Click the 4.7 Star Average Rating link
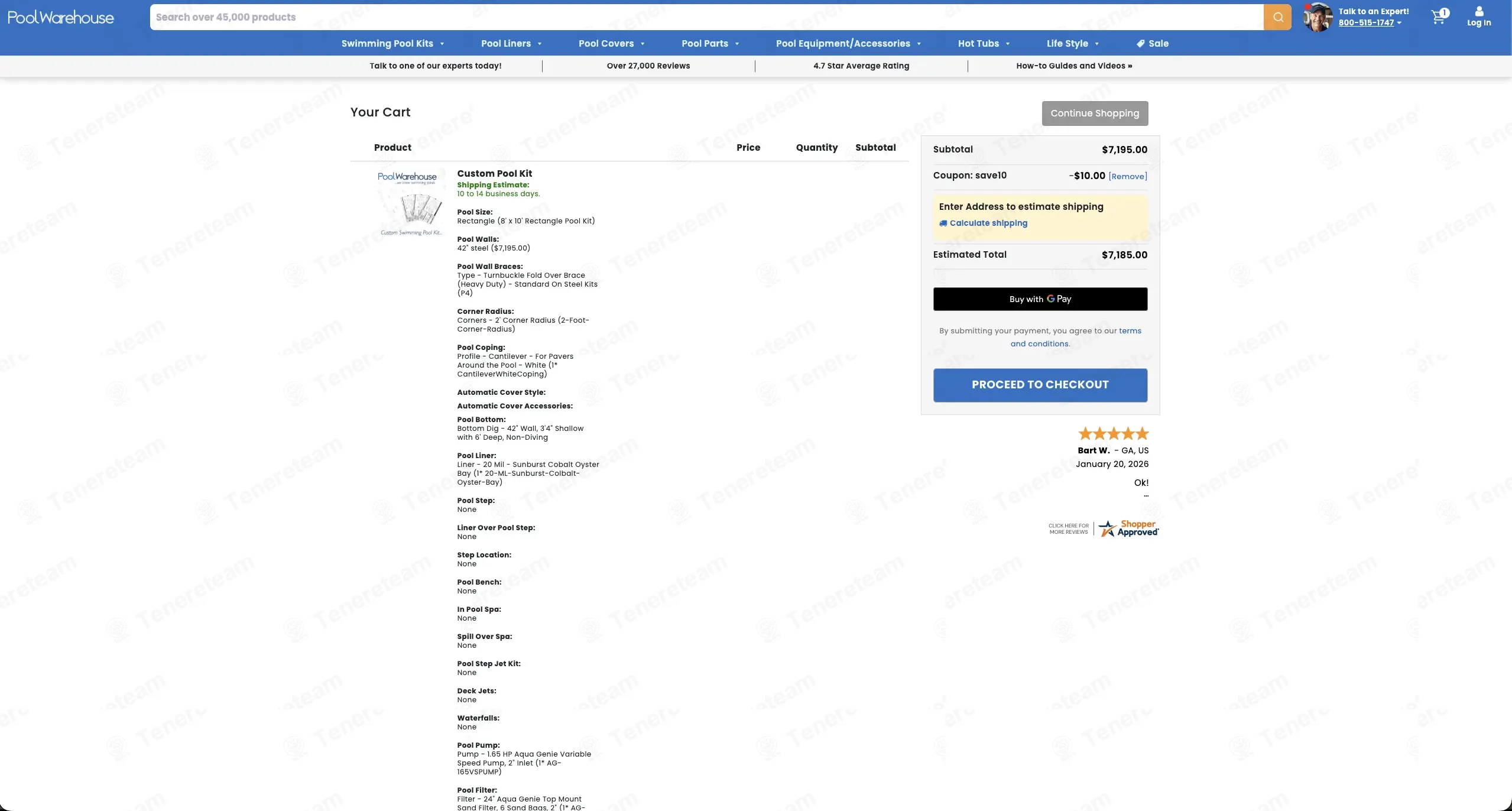Screen dimensions: 1512x811 tap(861, 66)
